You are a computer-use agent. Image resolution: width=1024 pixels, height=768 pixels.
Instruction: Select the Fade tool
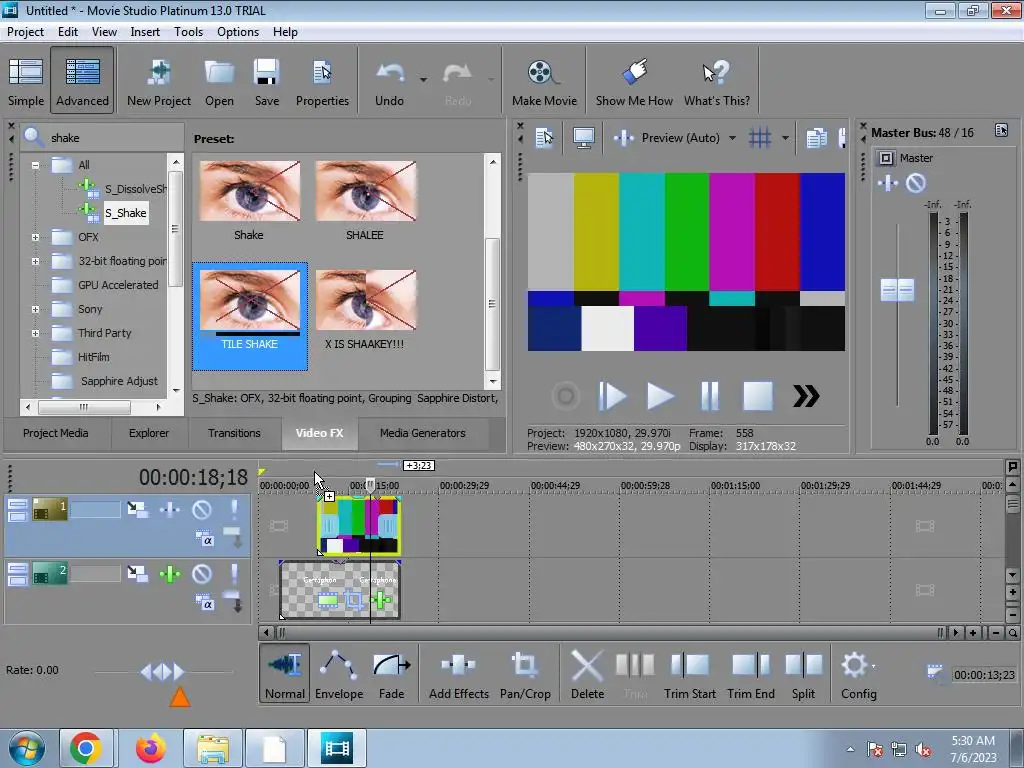[x=391, y=673]
